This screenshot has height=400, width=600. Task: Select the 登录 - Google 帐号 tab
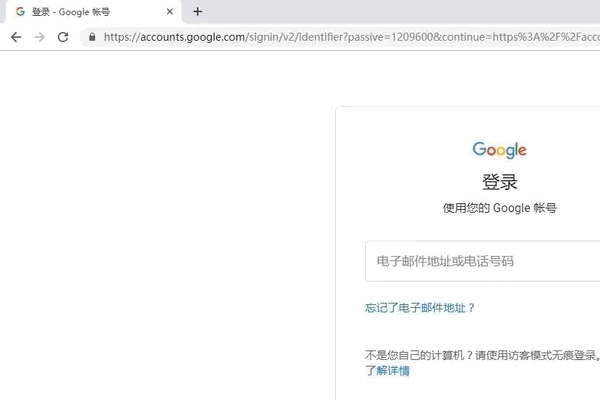(x=94, y=12)
